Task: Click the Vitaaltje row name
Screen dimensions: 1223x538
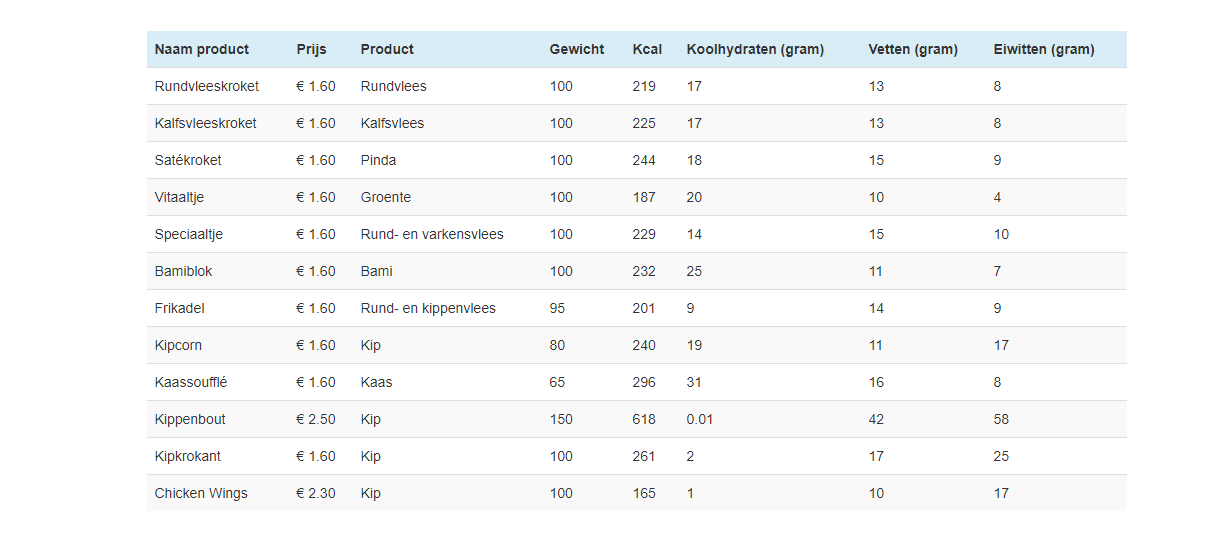Action: tap(180, 197)
